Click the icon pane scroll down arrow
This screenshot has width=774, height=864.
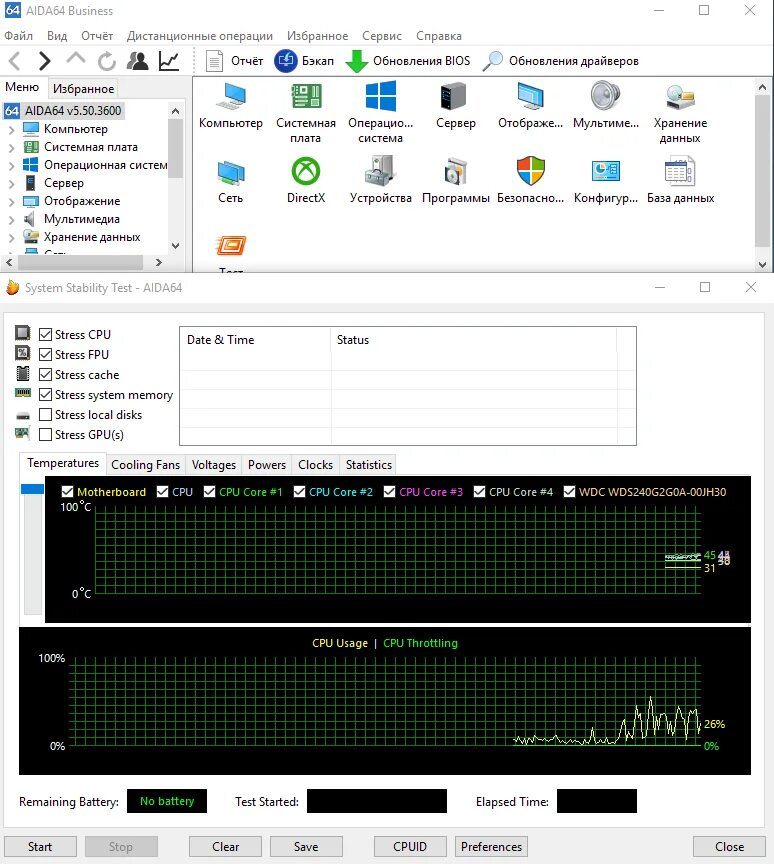click(762, 264)
